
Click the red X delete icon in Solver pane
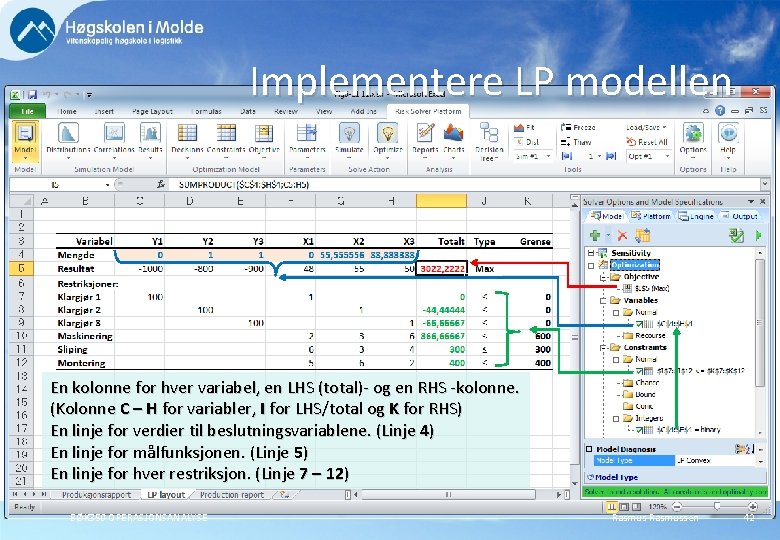coord(622,236)
